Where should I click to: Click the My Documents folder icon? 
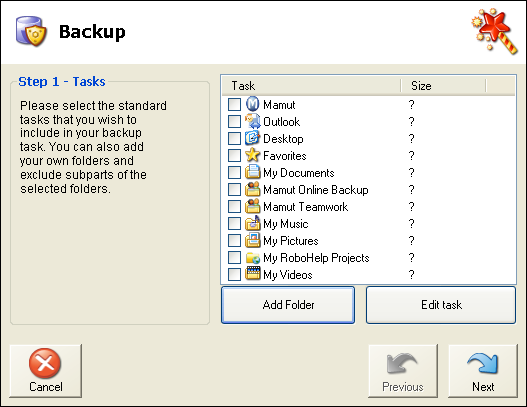click(252, 172)
